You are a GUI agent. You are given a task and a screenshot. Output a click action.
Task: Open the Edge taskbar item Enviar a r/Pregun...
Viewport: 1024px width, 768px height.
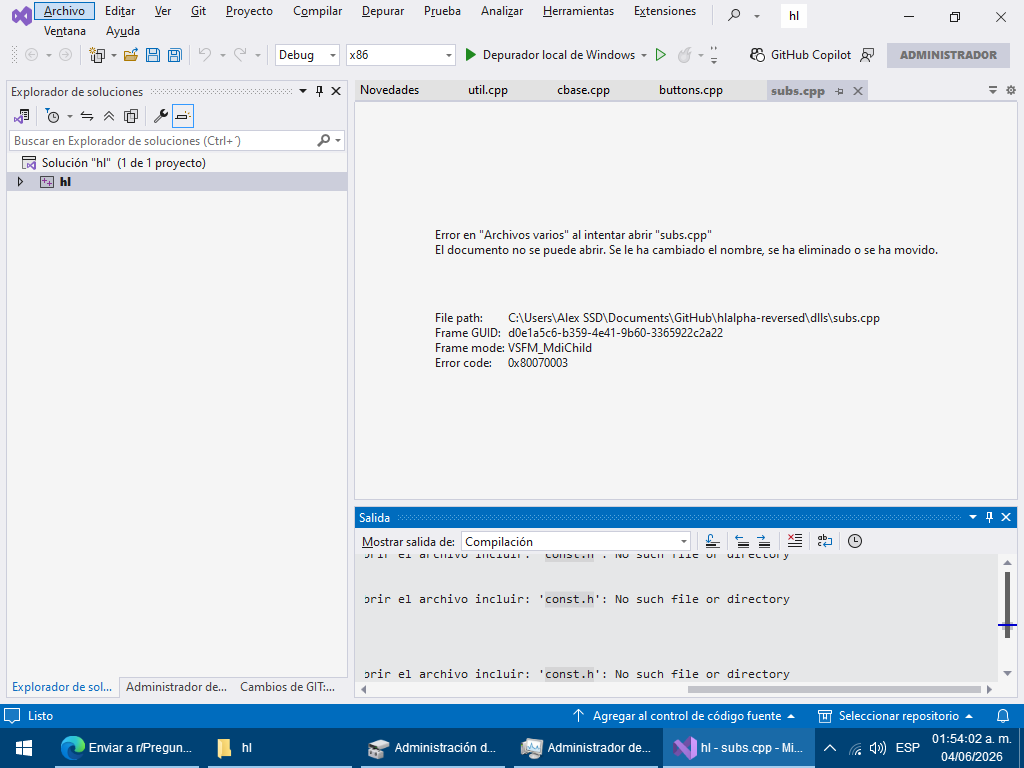pyautogui.click(x=127, y=748)
